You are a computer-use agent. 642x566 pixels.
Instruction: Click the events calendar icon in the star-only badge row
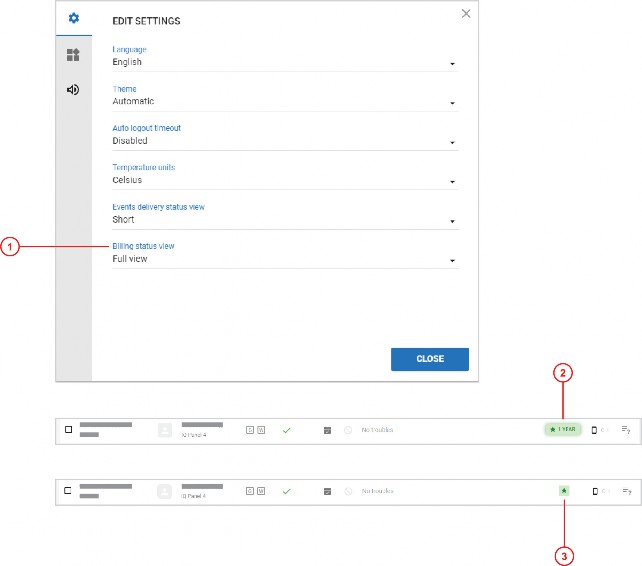point(327,491)
